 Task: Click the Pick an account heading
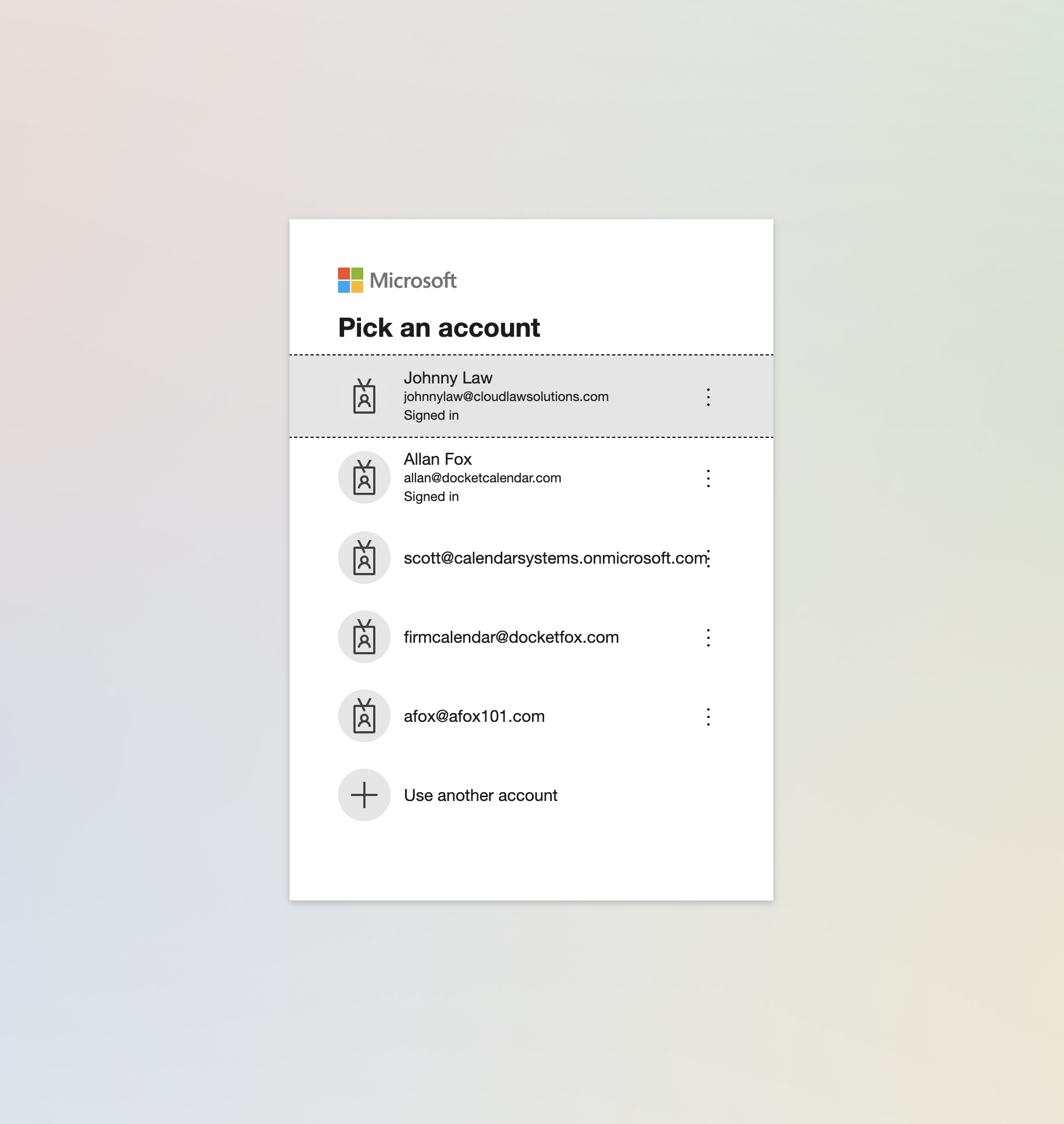click(x=439, y=327)
